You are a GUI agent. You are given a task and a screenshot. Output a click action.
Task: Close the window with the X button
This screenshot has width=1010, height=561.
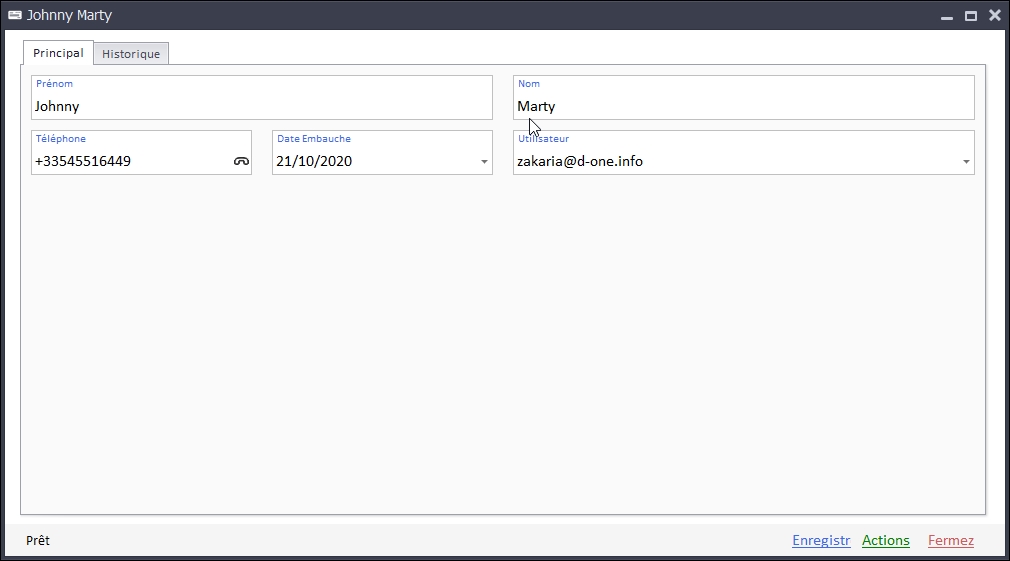click(x=994, y=15)
